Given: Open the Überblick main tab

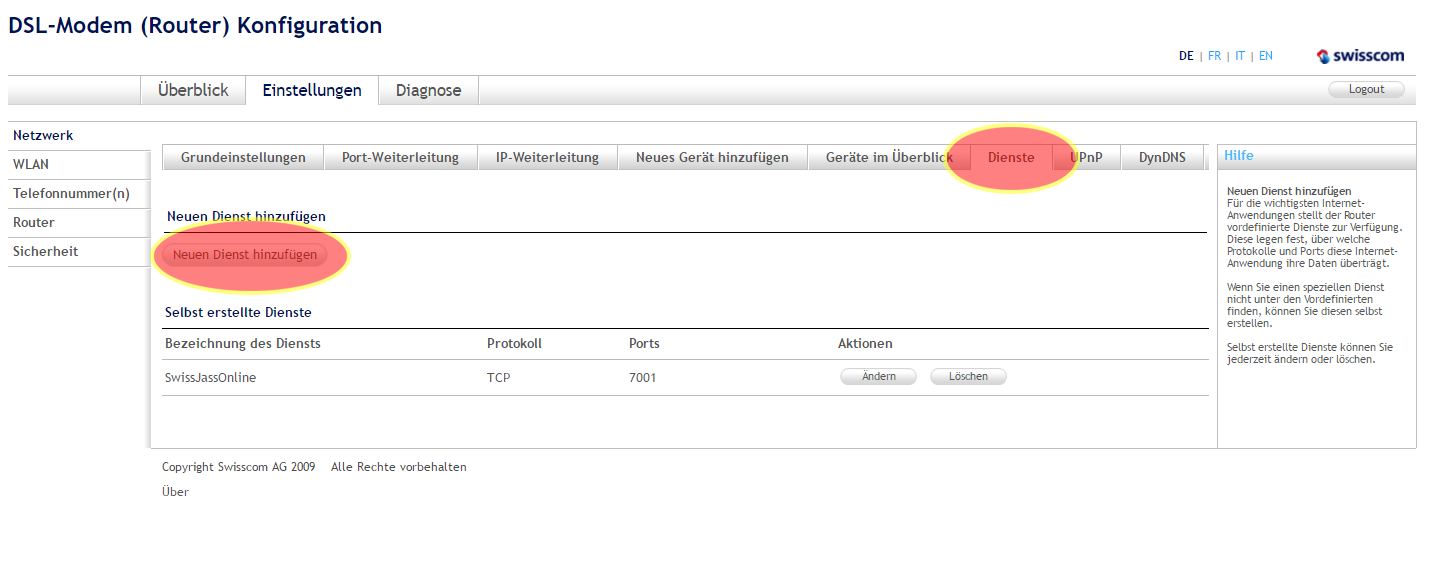Looking at the screenshot, I should 193,90.
